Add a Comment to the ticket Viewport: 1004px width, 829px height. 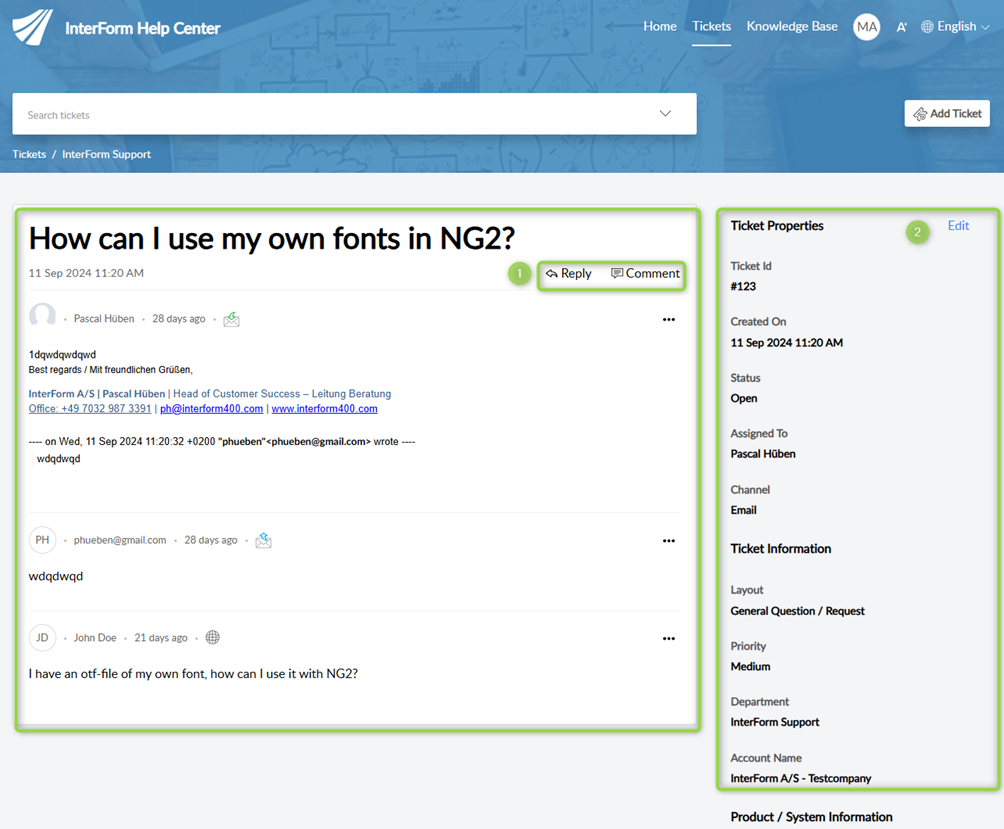pos(645,273)
